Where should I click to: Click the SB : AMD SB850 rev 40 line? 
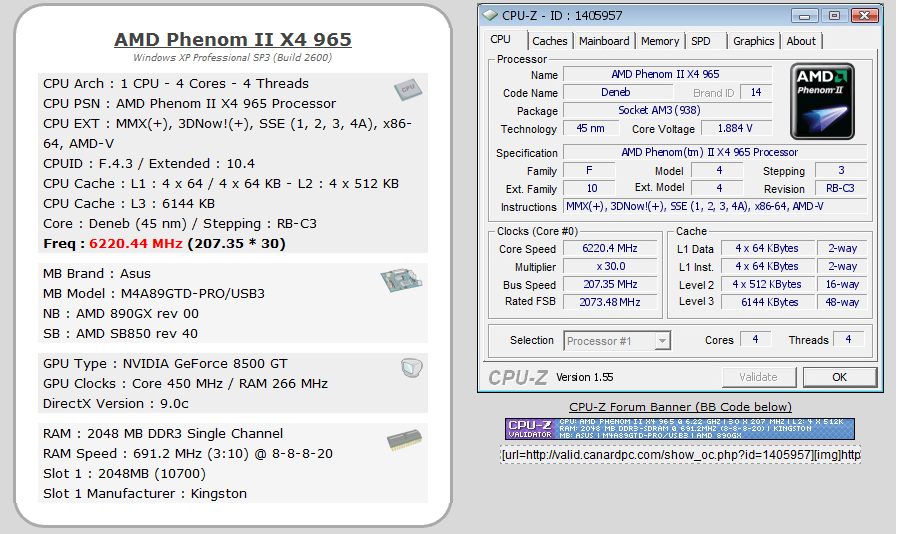[x=120, y=334]
